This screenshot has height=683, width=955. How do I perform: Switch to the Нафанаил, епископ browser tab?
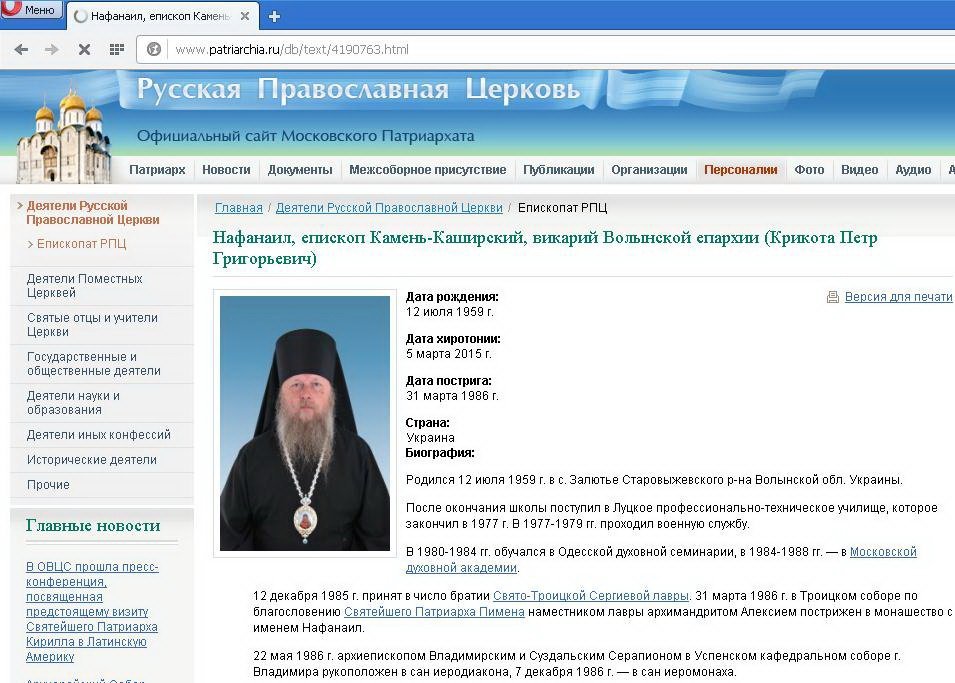point(165,16)
